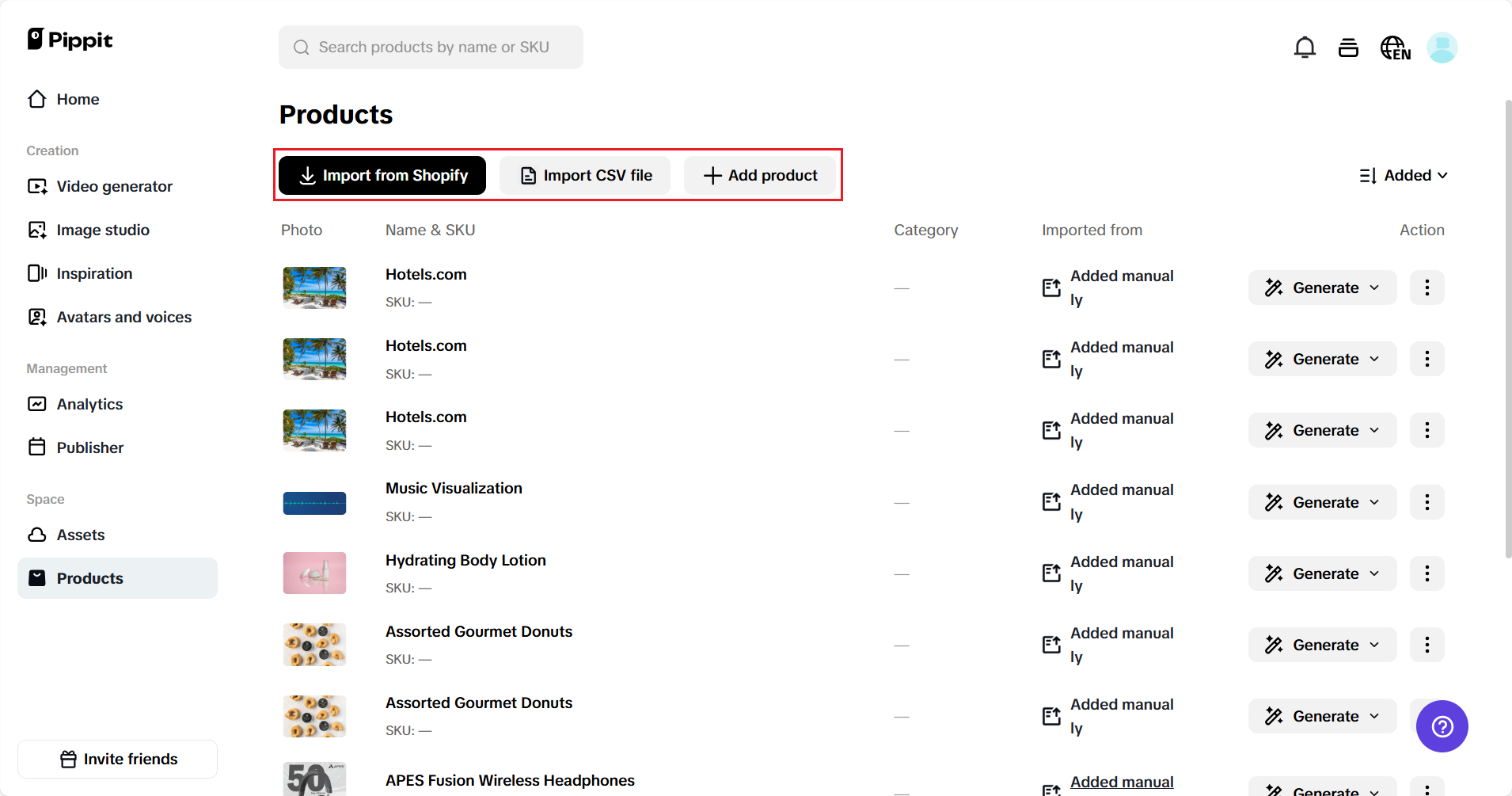Open the three-dot menu for Assorted Gourmet Donuts

(x=1428, y=645)
